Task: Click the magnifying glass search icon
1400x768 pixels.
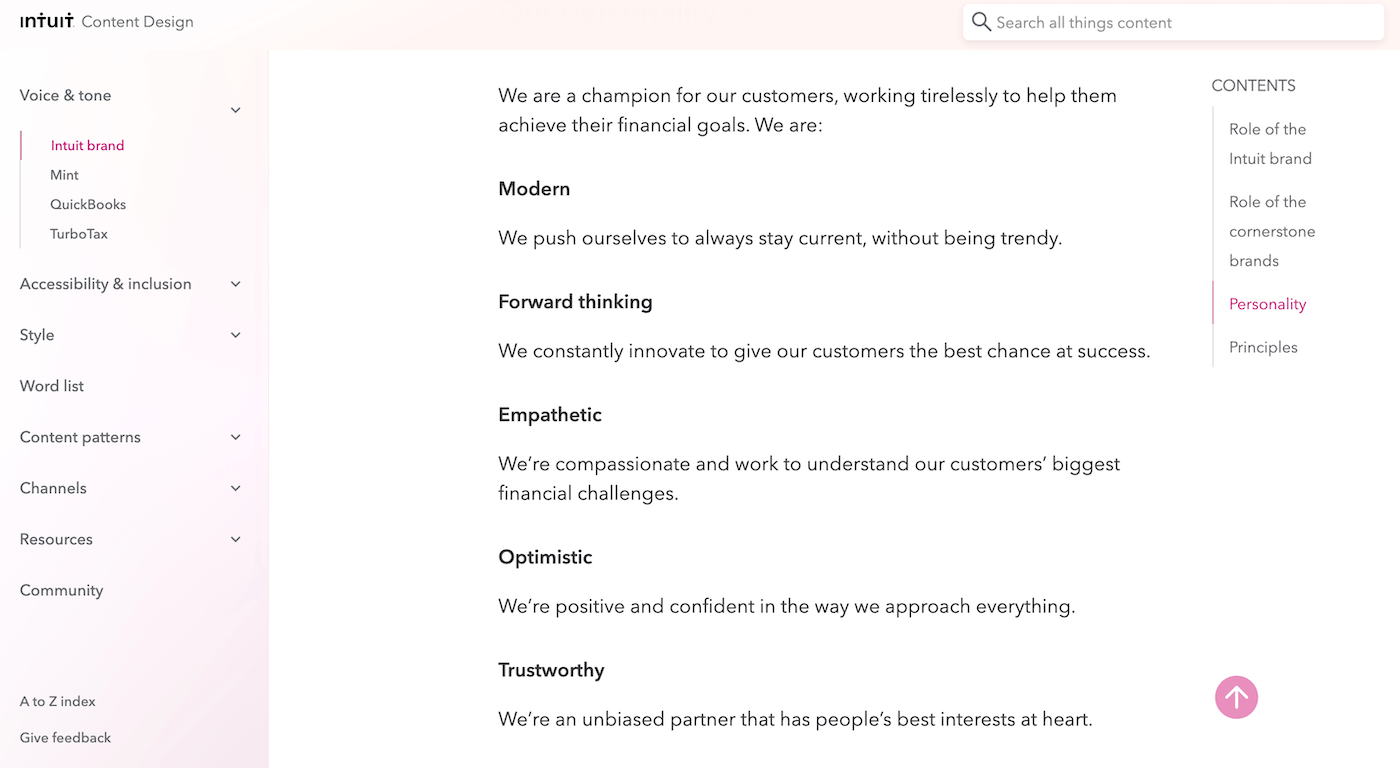Action: [981, 22]
